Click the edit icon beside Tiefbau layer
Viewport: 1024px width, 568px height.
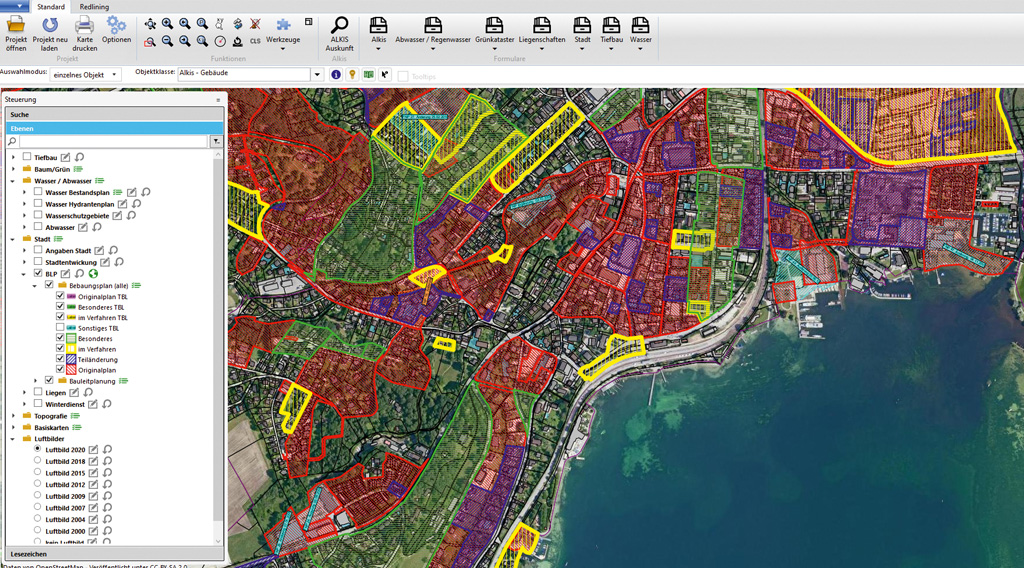pos(66,157)
